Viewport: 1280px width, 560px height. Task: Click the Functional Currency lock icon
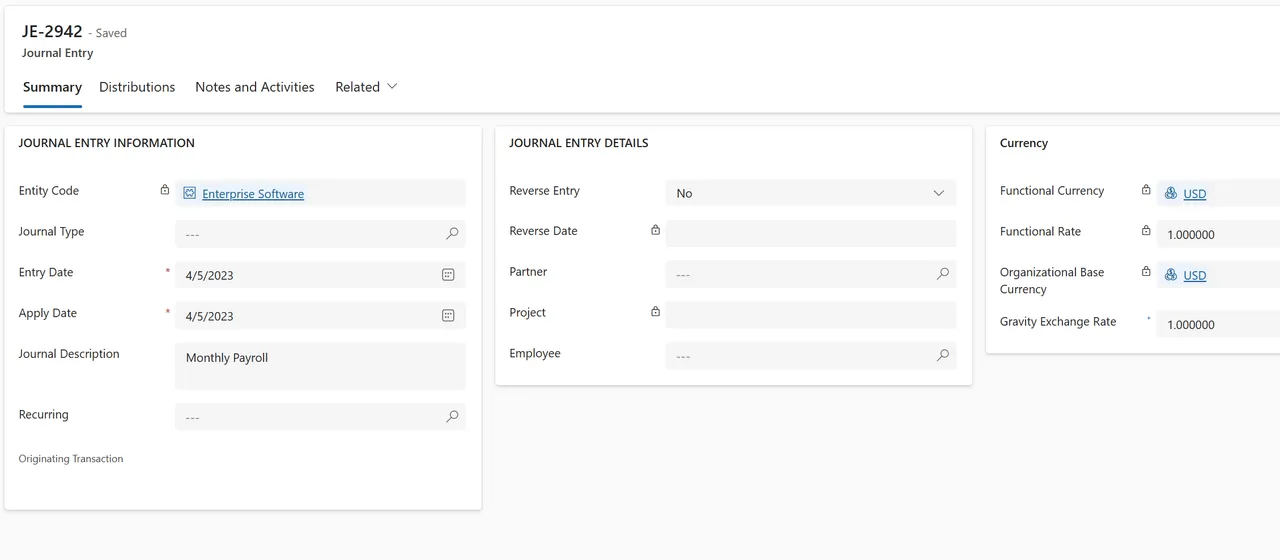click(1146, 190)
